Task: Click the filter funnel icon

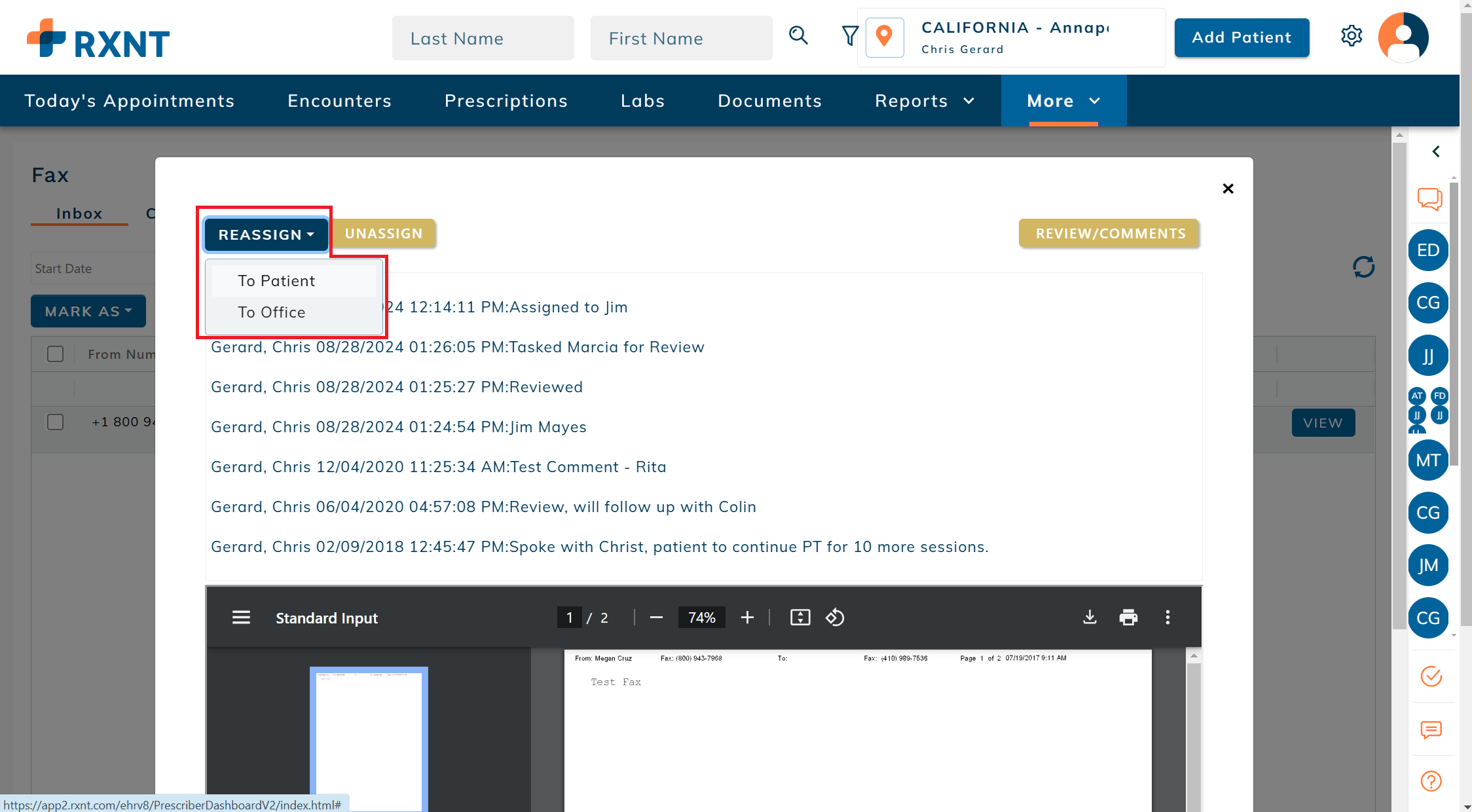Action: click(x=849, y=35)
